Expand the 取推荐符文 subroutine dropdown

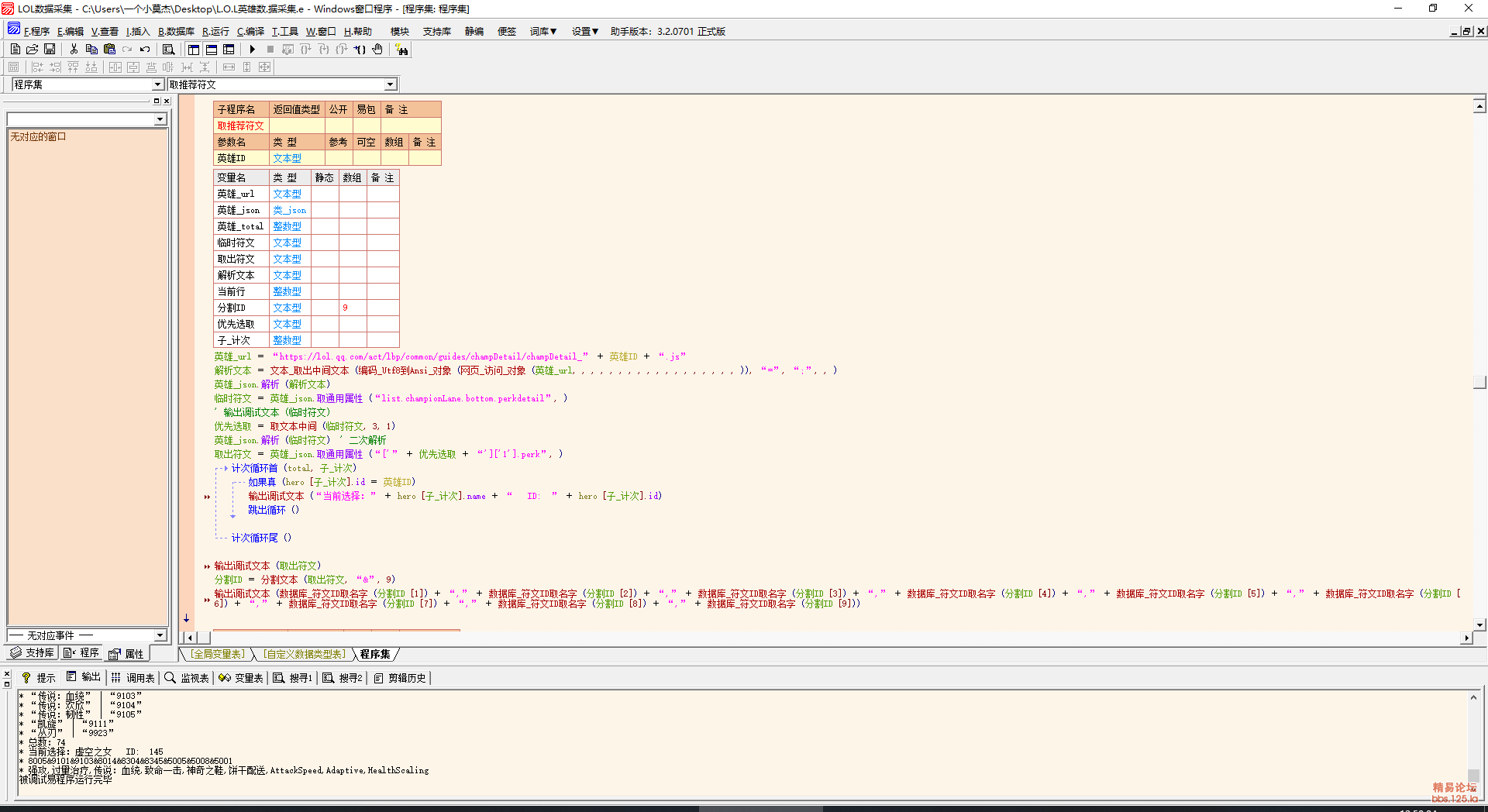pos(390,84)
